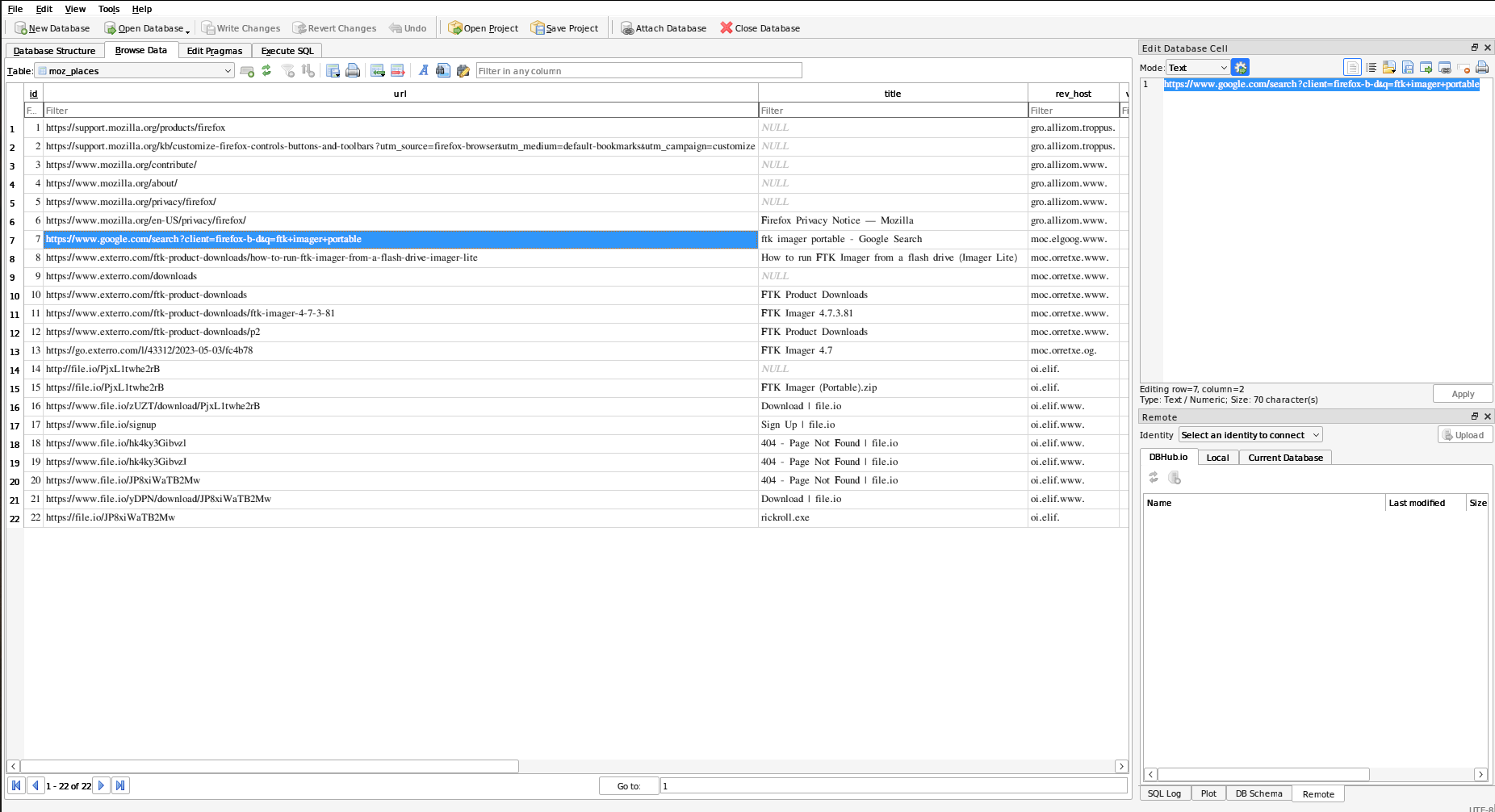Select the https://www.file.io/signup url cell
Screen dimensions: 1495x812
[400, 425]
